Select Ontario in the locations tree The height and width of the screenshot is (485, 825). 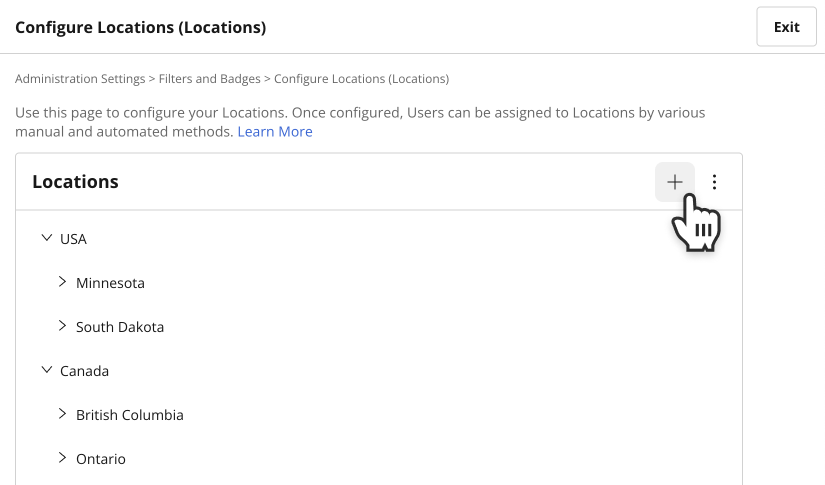pos(100,459)
